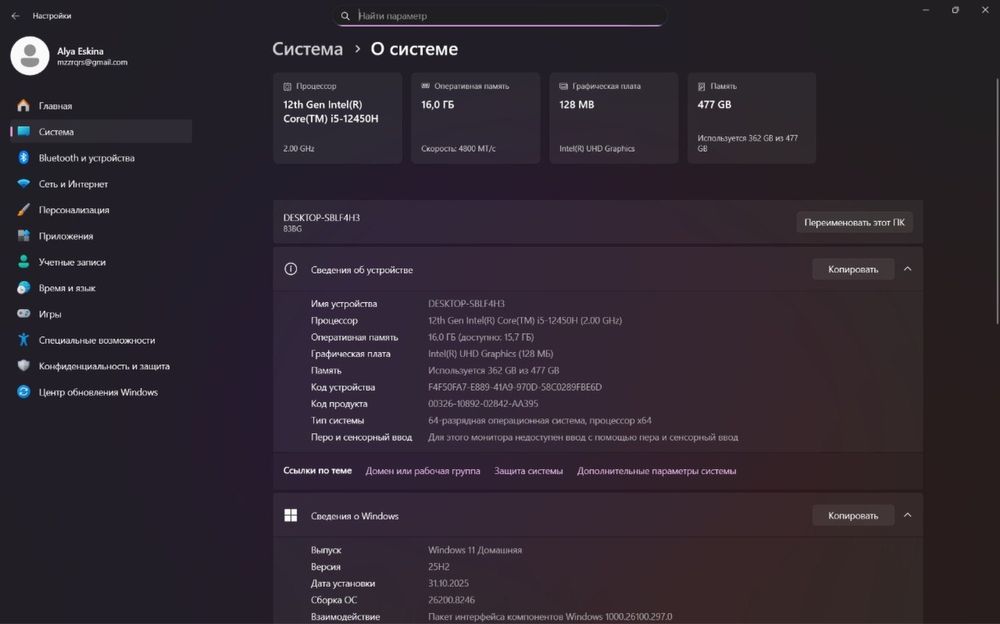Viewport: 1000px width, 624px height.
Task: Open Конфиденциальность и защита
Action: [x=101, y=366]
